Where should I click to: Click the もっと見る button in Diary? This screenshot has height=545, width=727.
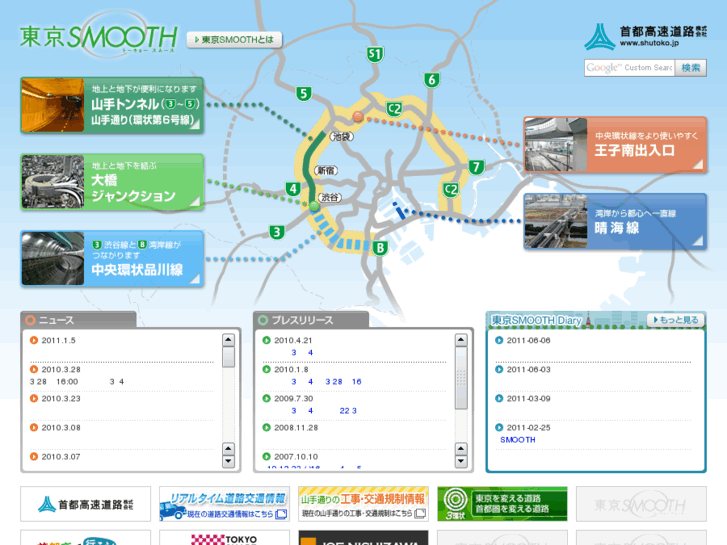coord(676,320)
